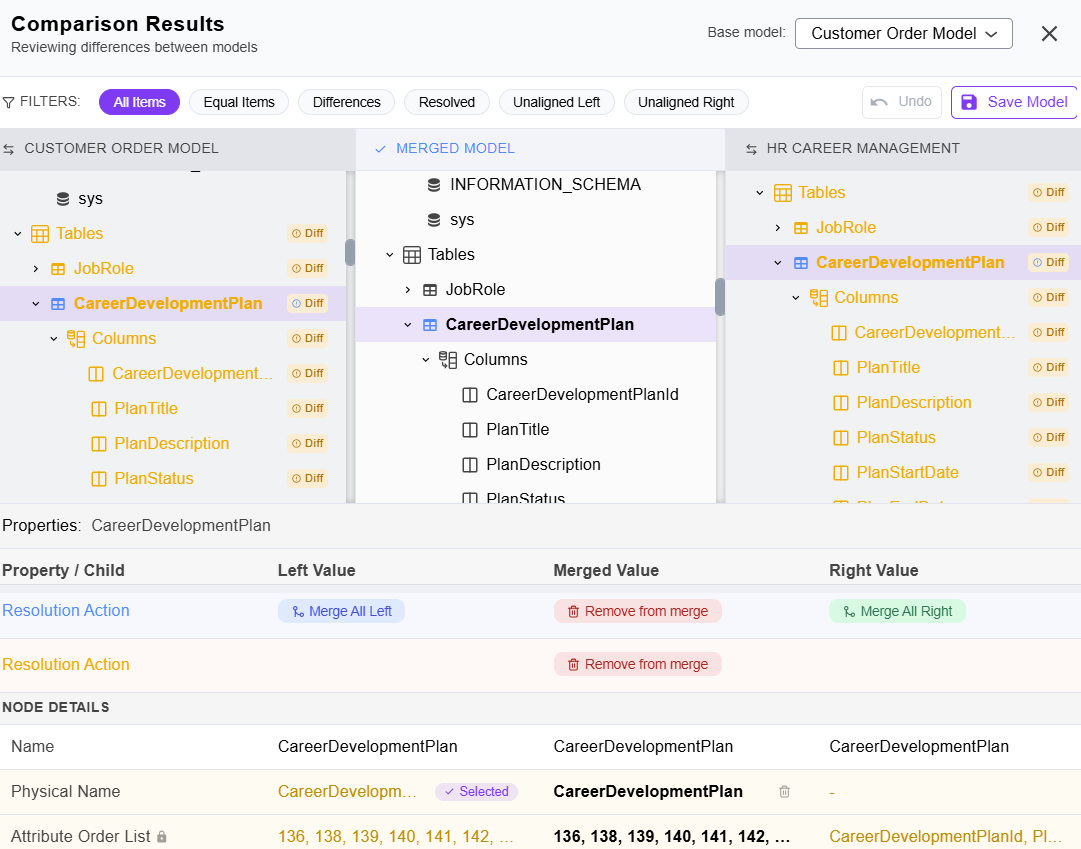1081x849 pixels.
Task: Click the orange Resolution Action label
Action: click(x=66, y=665)
